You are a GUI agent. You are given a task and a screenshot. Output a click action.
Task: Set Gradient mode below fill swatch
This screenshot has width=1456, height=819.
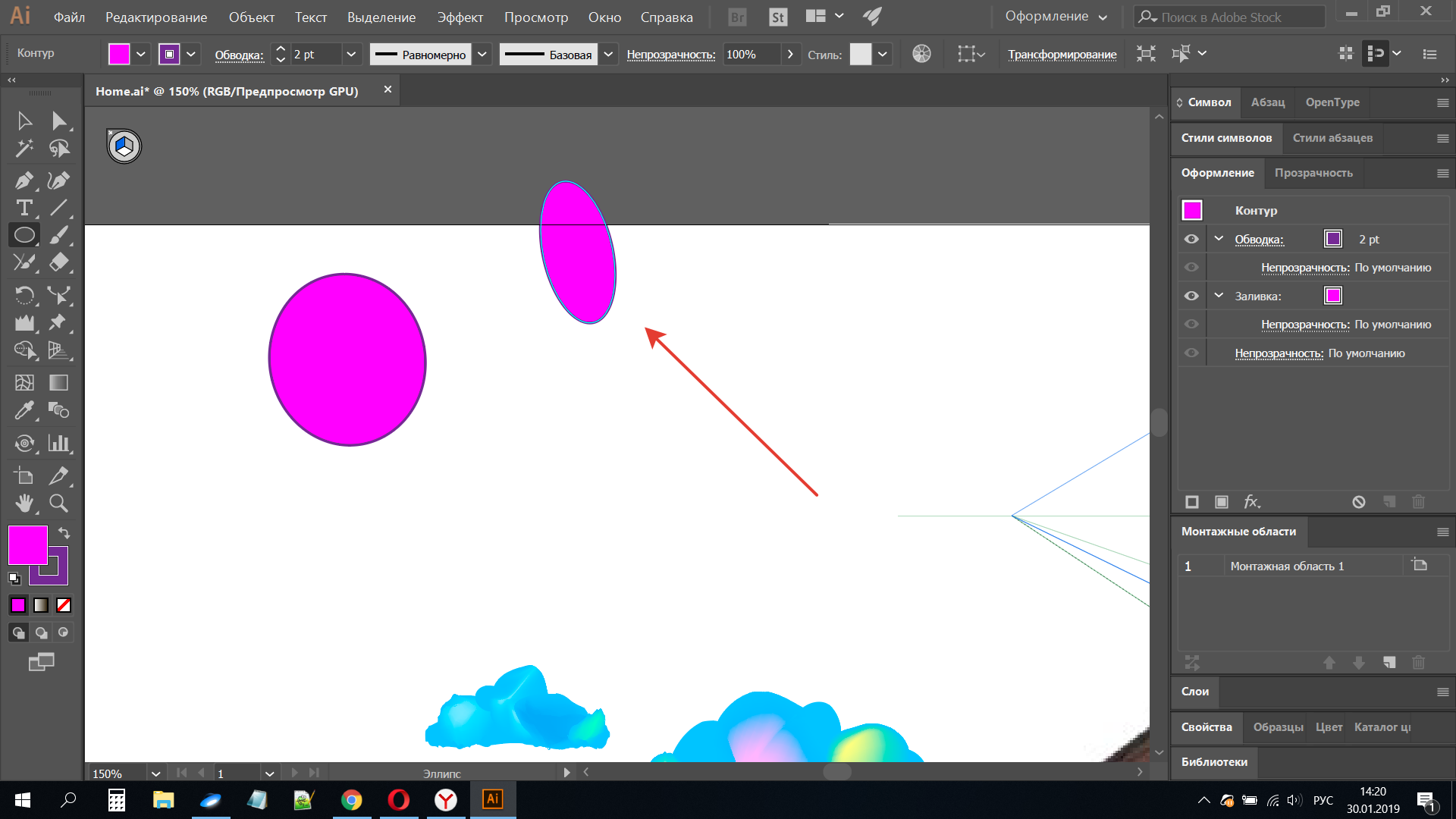coord(41,605)
